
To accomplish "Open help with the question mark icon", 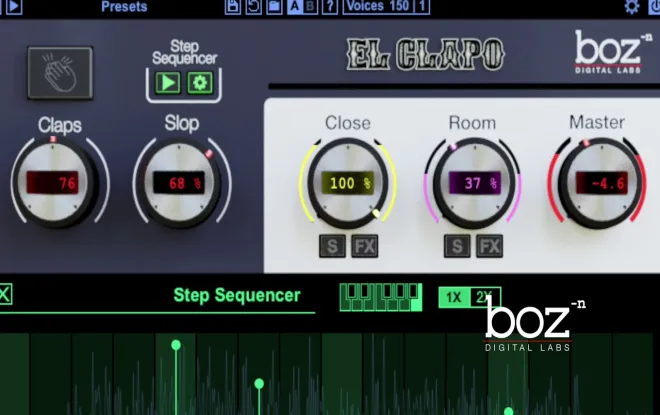I will click(330, 6).
